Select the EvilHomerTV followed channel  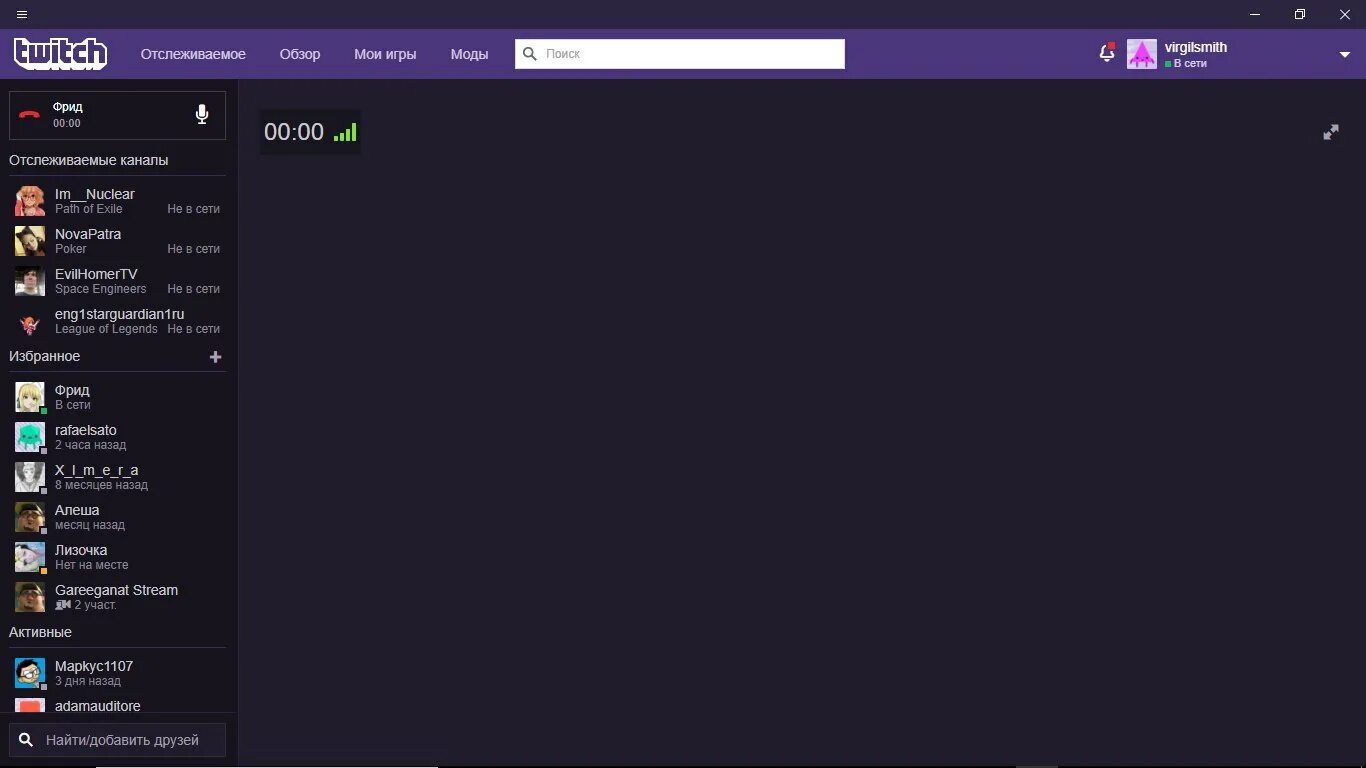point(118,281)
